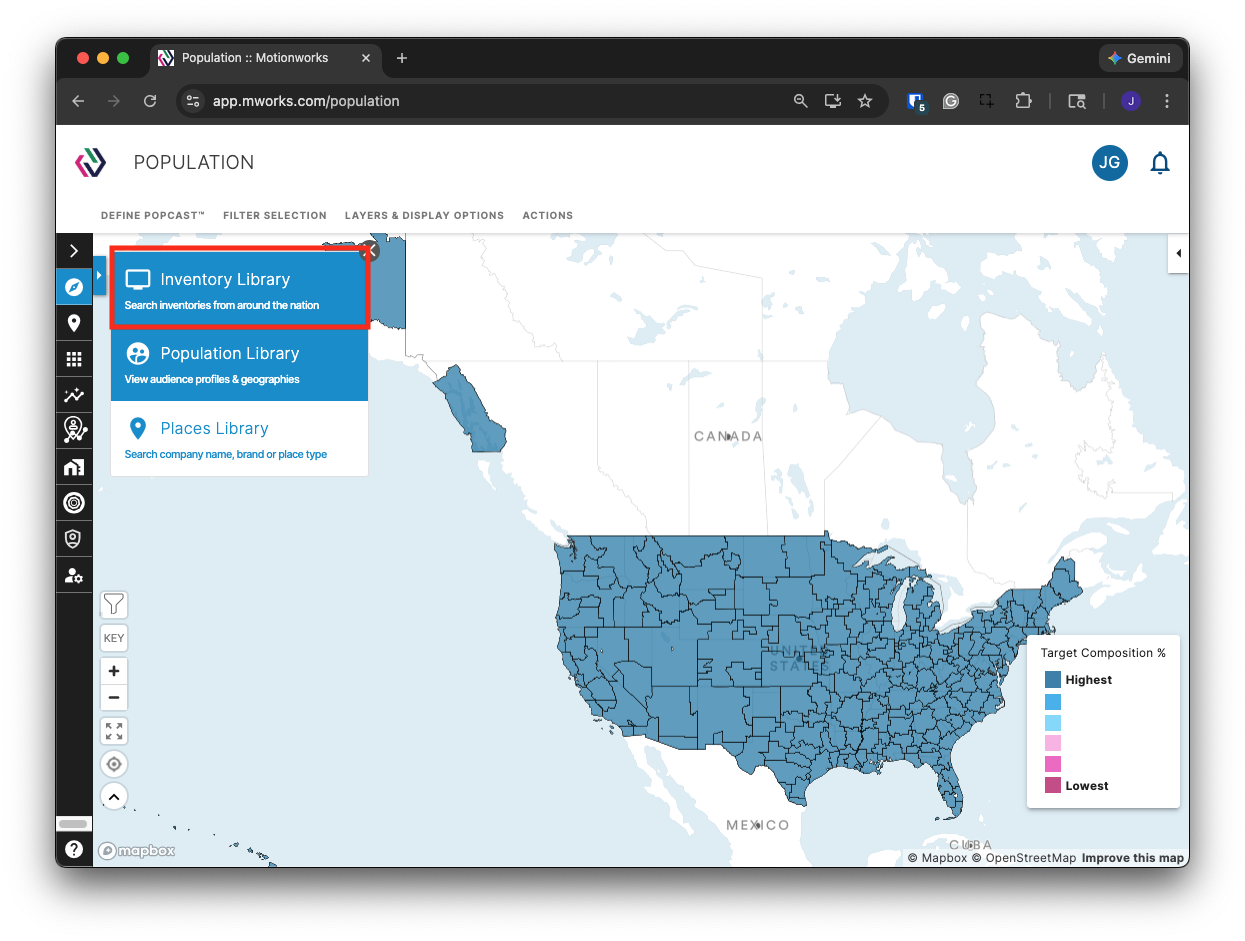This screenshot has width=1245, height=941.
Task: Expand the black sidebar with the chevron
Action: coord(74,251)
